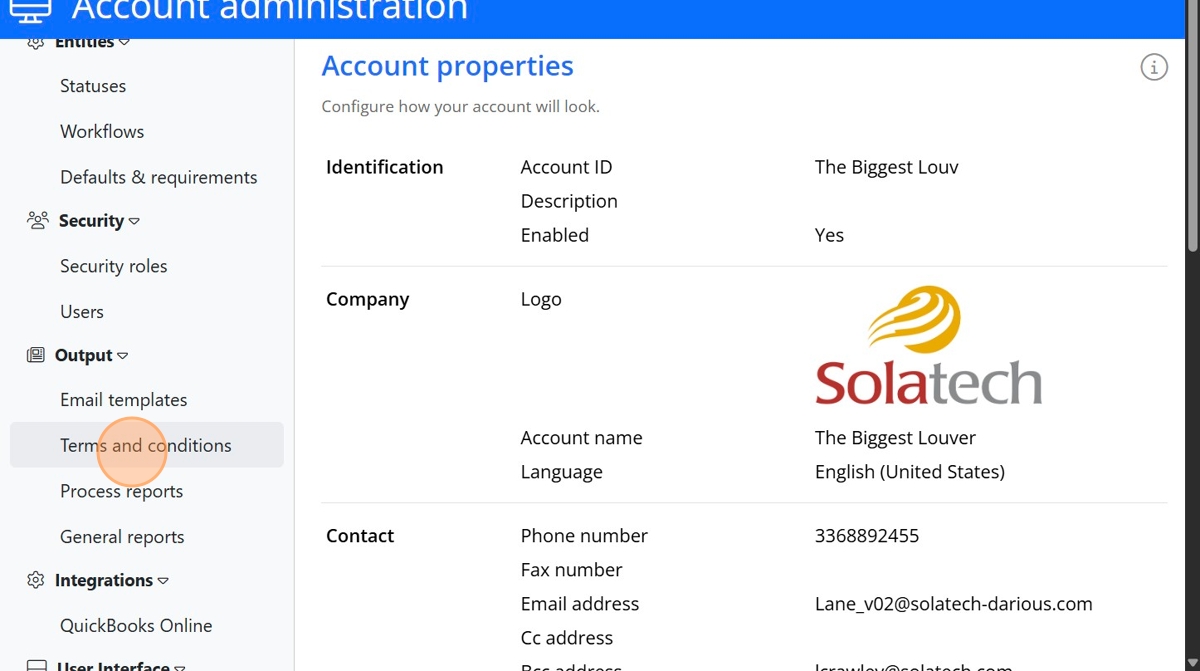The height and width of the screenshot is (671, 1200).
Task: Click the info icon beside Account properties
Action: [x=1154, y=68]
